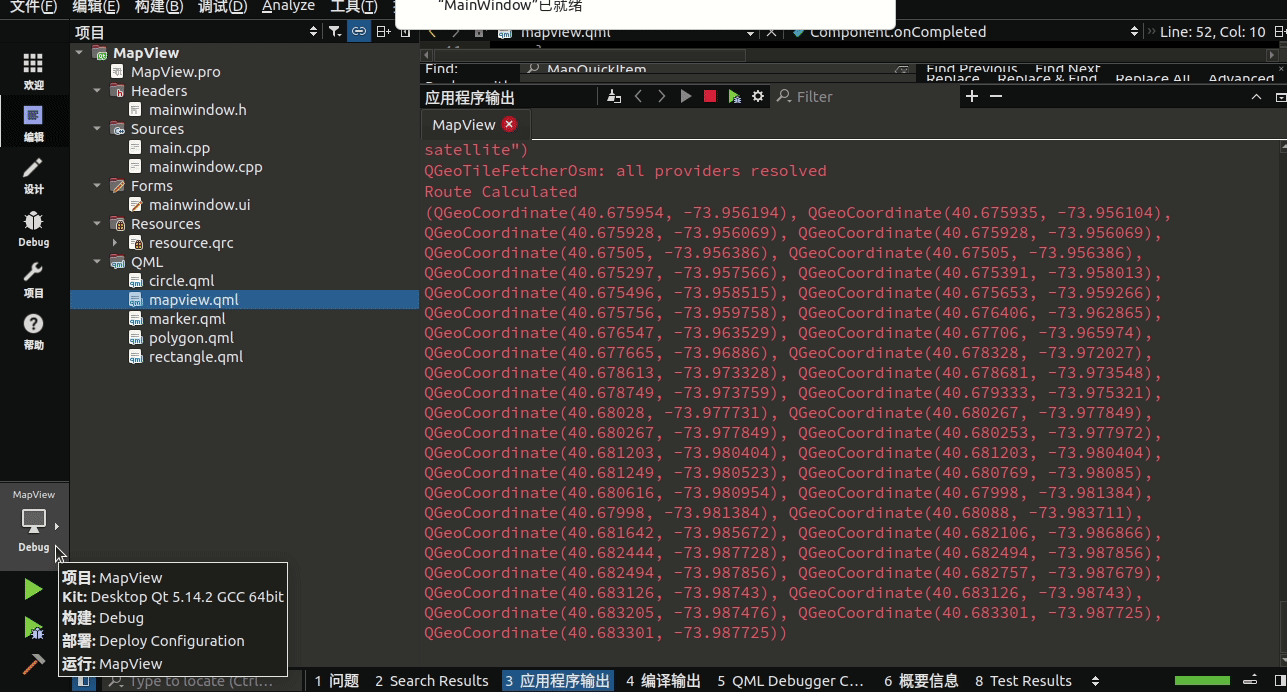The height and width of the screenshot is (692, 1287).
Task: Start debugging with the run-bug sidebar icon
Action: (x=33, y=627)
